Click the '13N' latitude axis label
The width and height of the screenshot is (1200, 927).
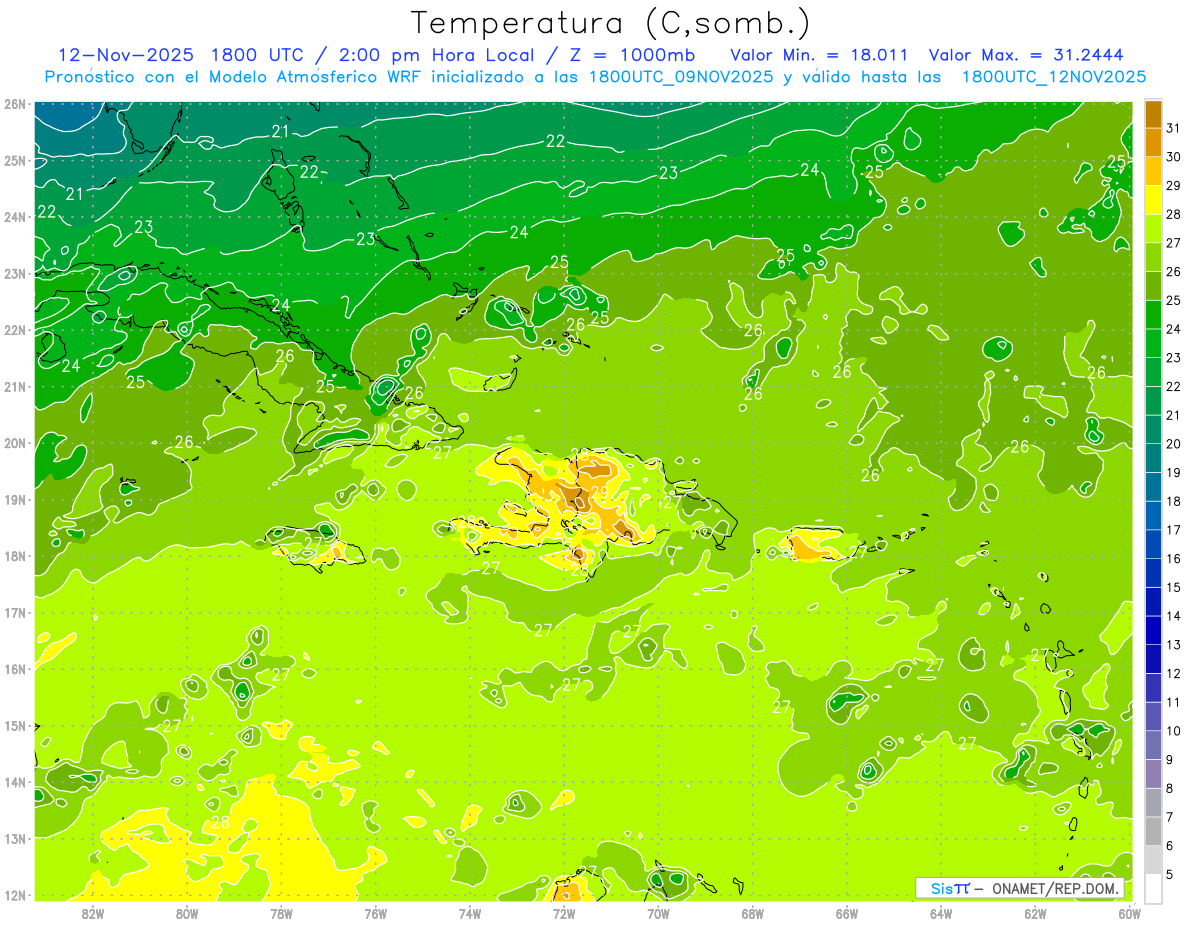pos(14,839)
